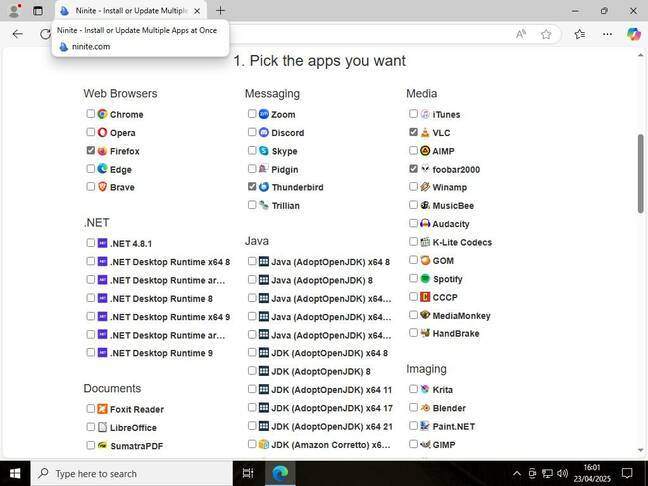
Task: Enable the Chrome checkbox
Action: pos(91,114)
